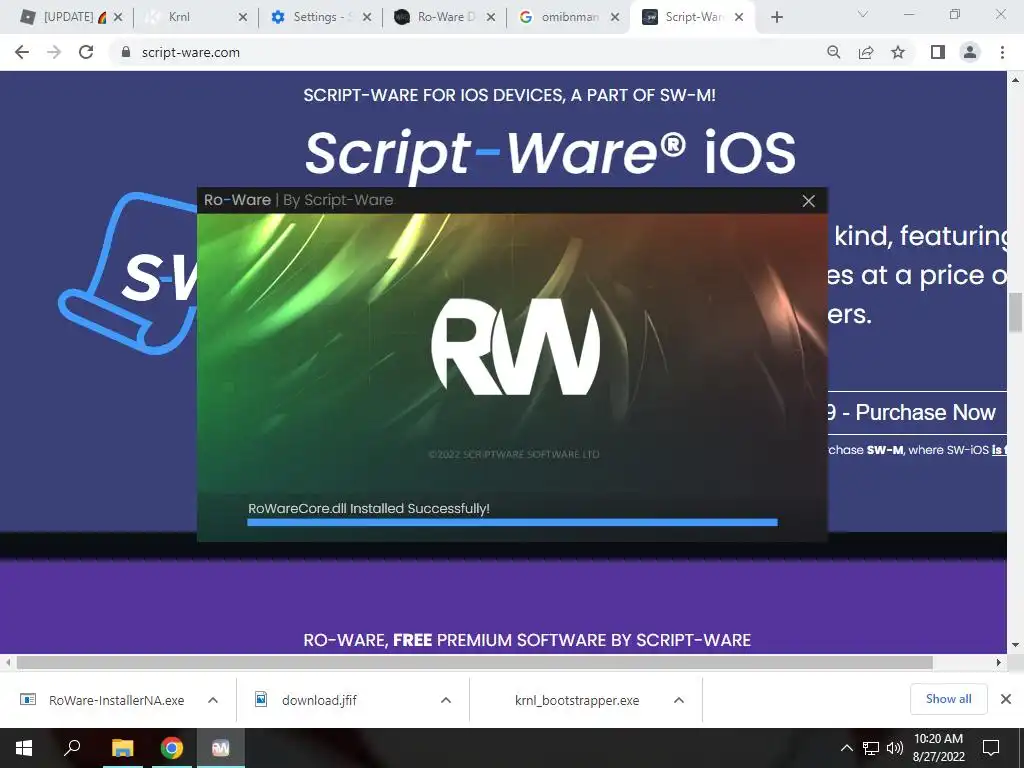Bookmark this page with the star icon
Viewport: 1024px width, 768px height.
point(898,52)
